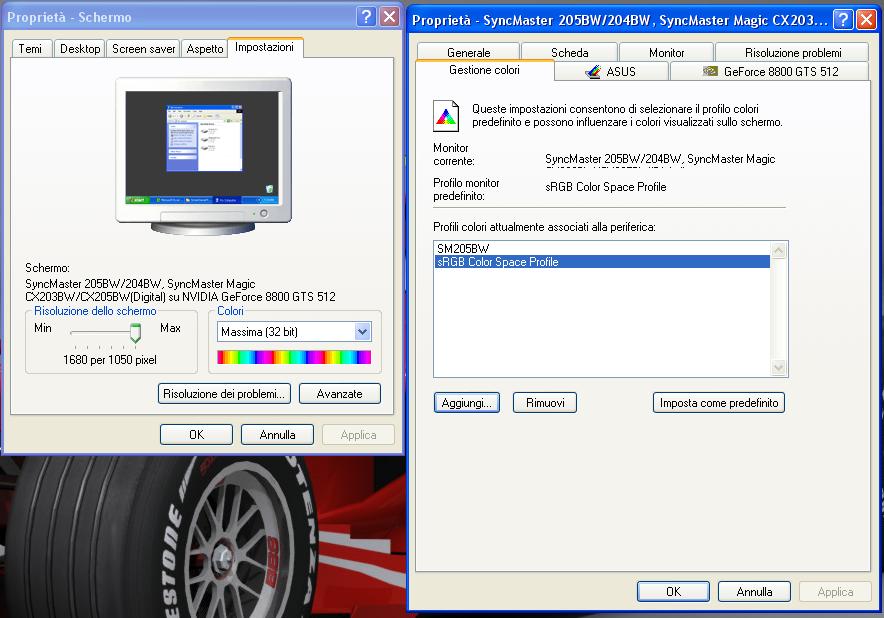Image resolution: width=884 pixels, height=618 pixels.
Task: Click the help icon in Proprietà - Schermo window
Action: [366, 17]
